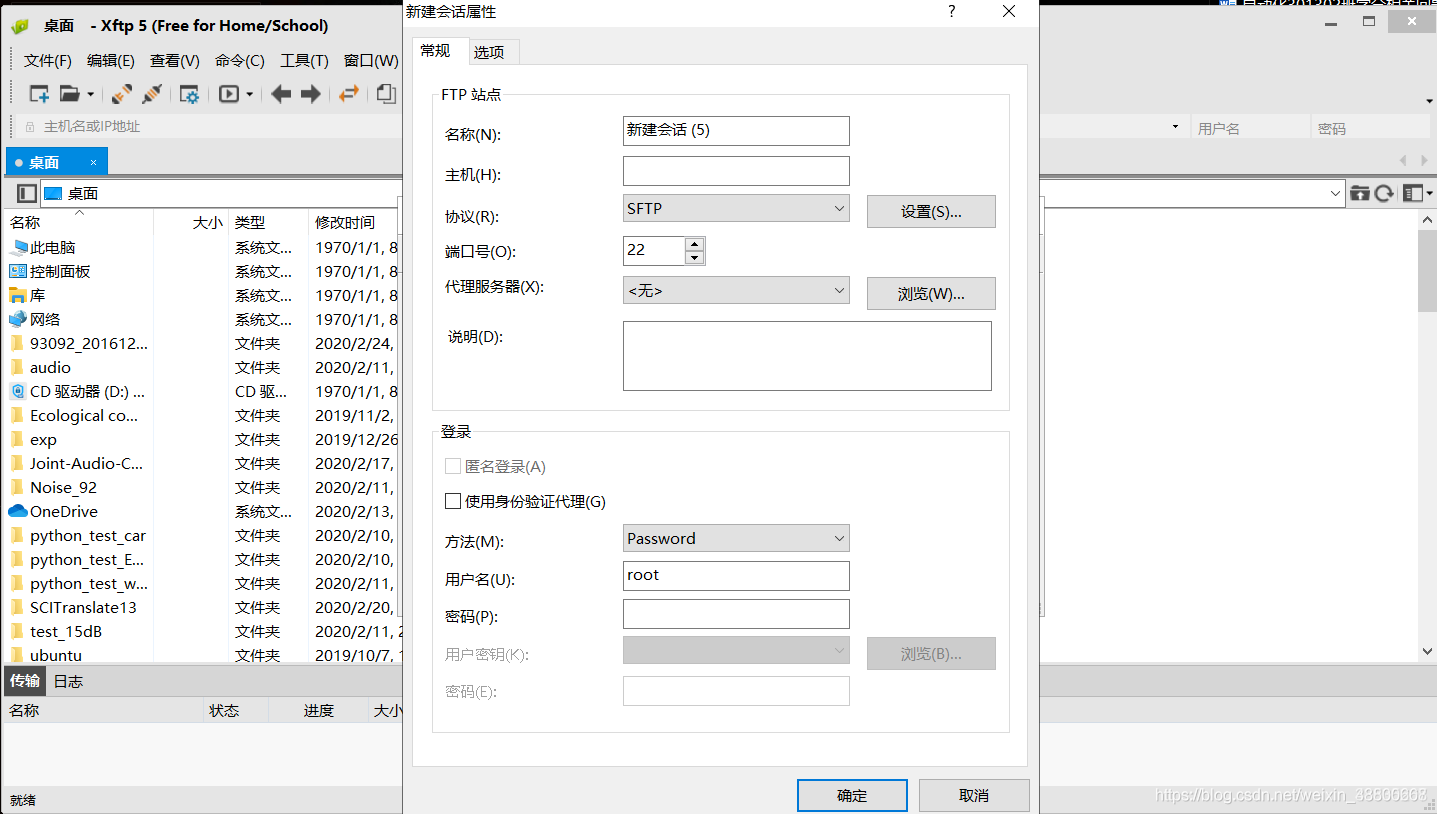
Task: Click the 浏览(W)... button
Action: click(x=931, y=293)
